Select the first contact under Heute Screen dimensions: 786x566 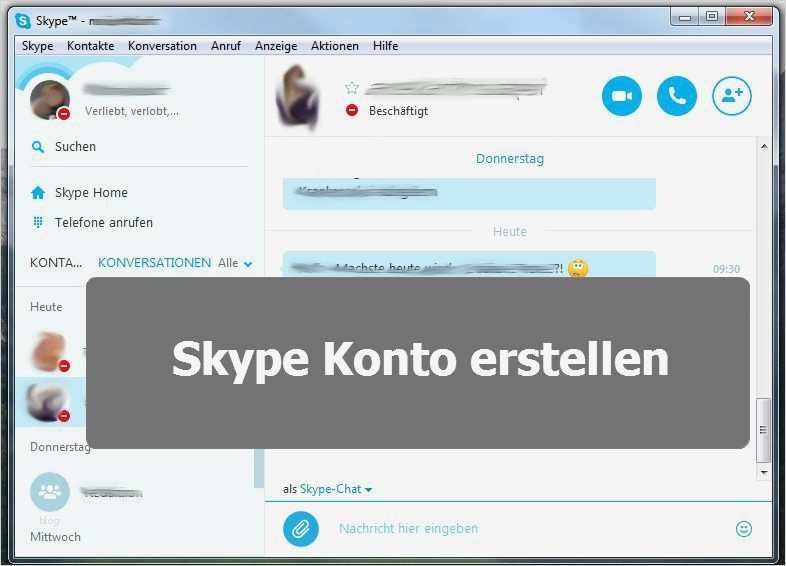[49, 351]
